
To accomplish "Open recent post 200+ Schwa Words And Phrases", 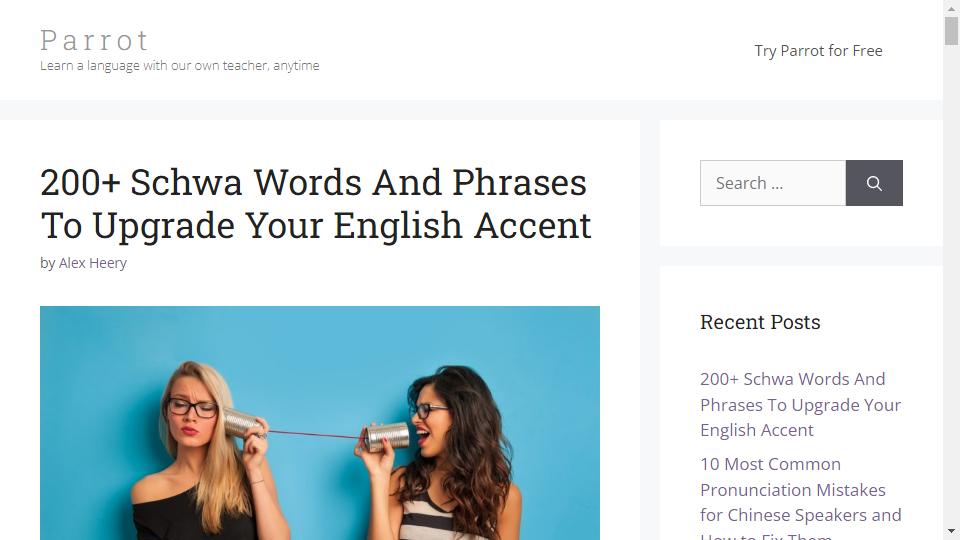I will [800, 405].
